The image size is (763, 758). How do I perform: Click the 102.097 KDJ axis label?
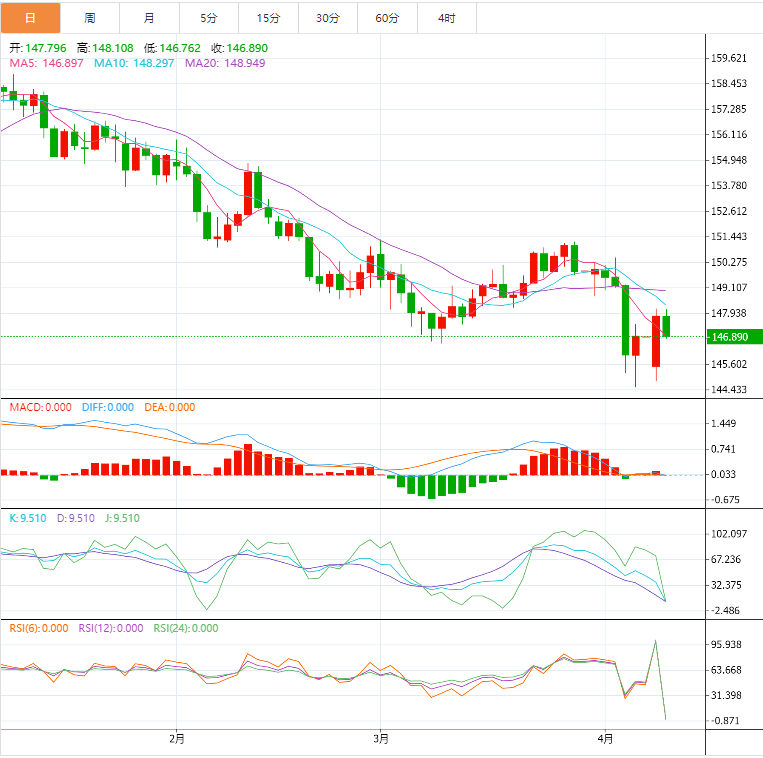[x=729, y=534]
